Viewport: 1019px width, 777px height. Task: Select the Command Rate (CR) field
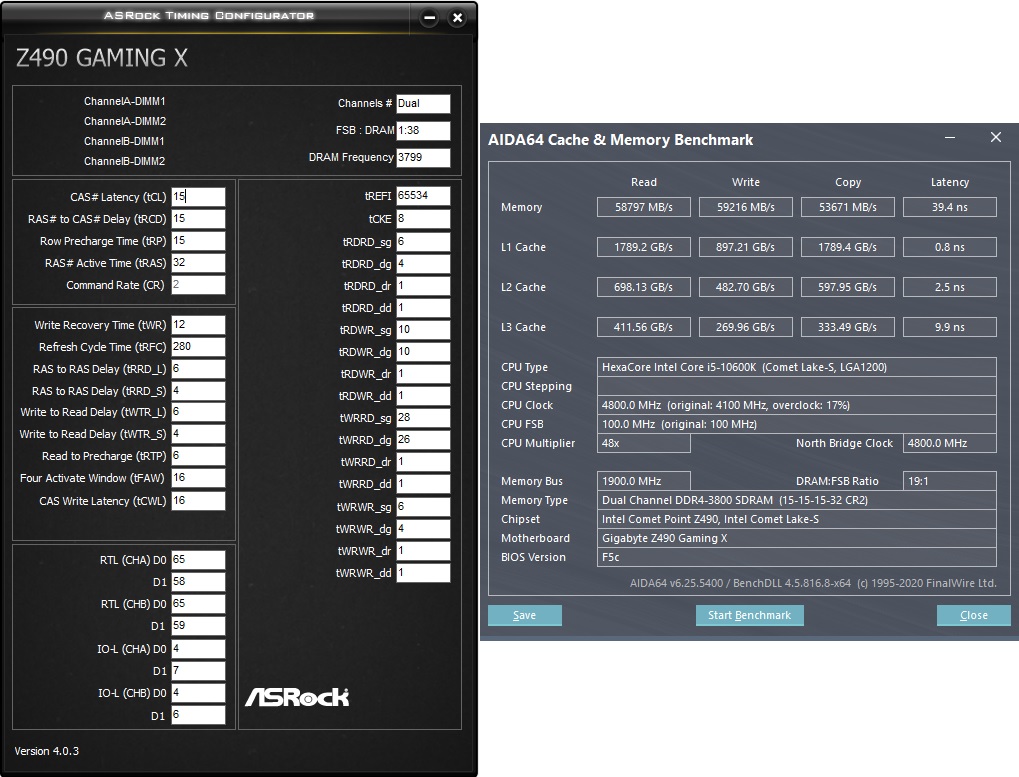pos(198,285)
